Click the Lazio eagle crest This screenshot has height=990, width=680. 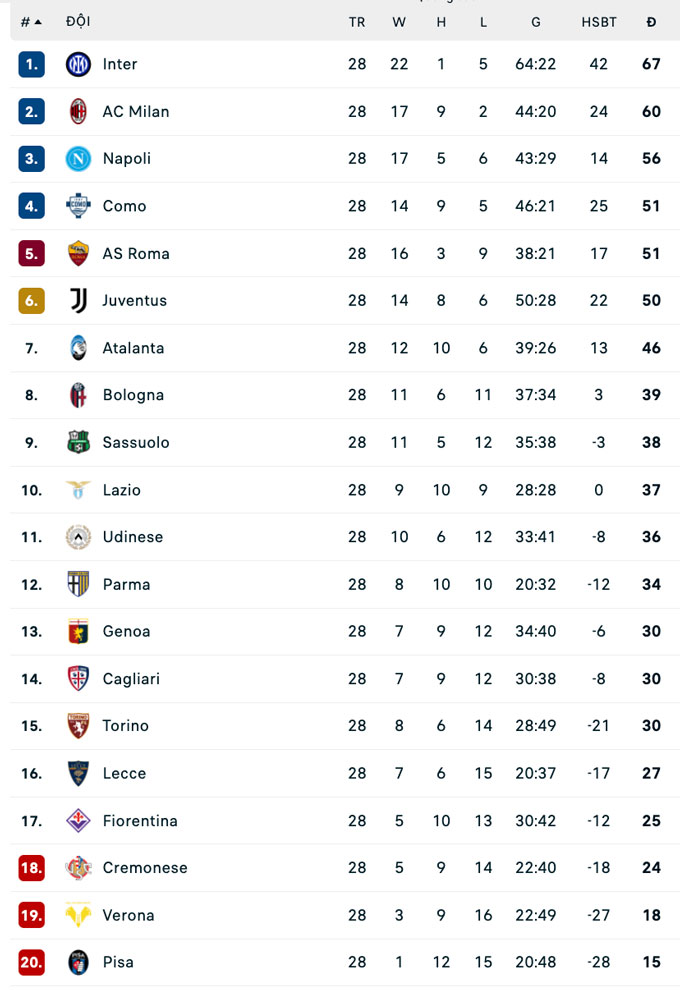coord(78,490)
